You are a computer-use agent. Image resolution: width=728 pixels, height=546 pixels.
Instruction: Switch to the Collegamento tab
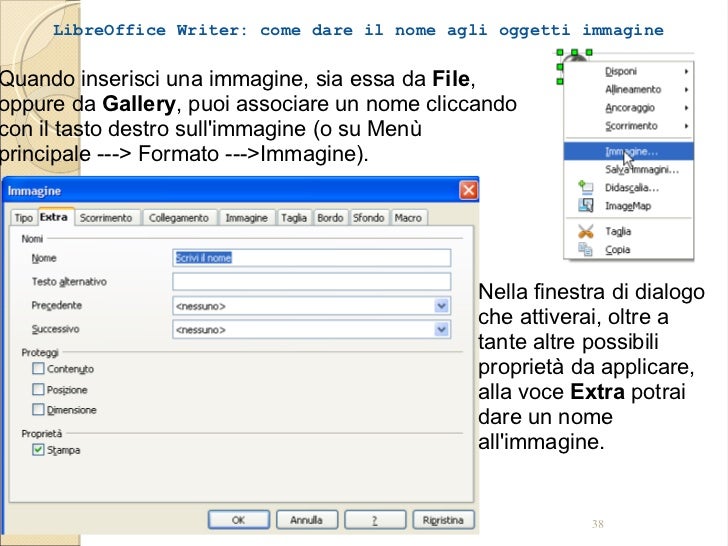(x=179, y=218)
